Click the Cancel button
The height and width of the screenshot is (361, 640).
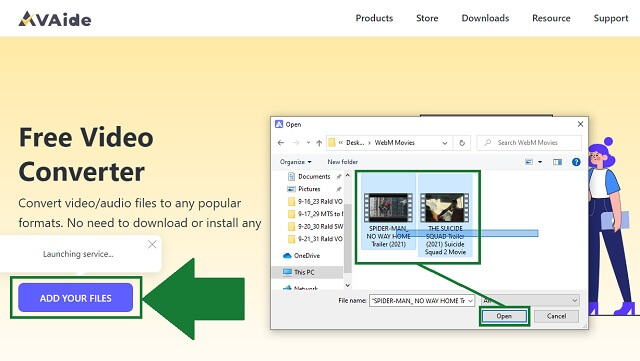coord(556,316)
